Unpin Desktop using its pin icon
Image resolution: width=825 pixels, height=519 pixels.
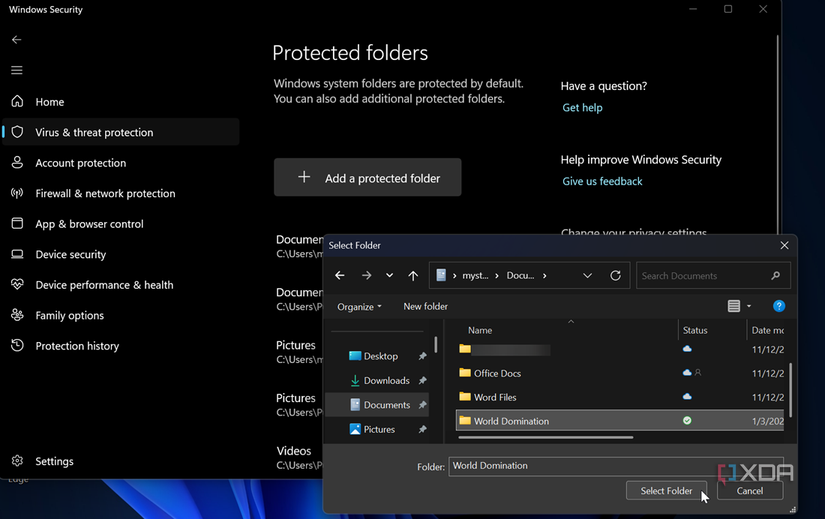click(x=422, y=356)
